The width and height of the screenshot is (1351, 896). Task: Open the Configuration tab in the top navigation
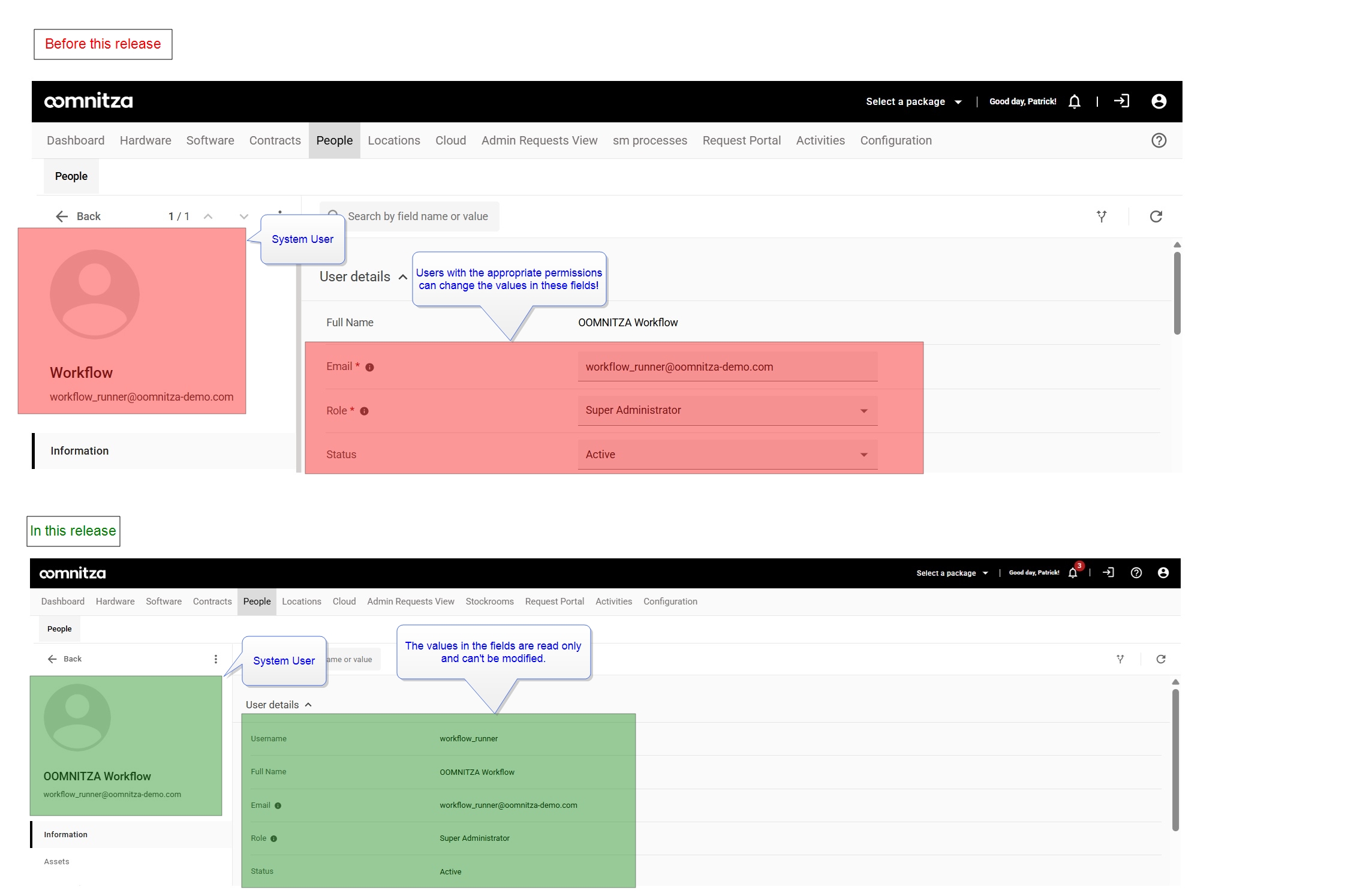(x=896, y=140)
